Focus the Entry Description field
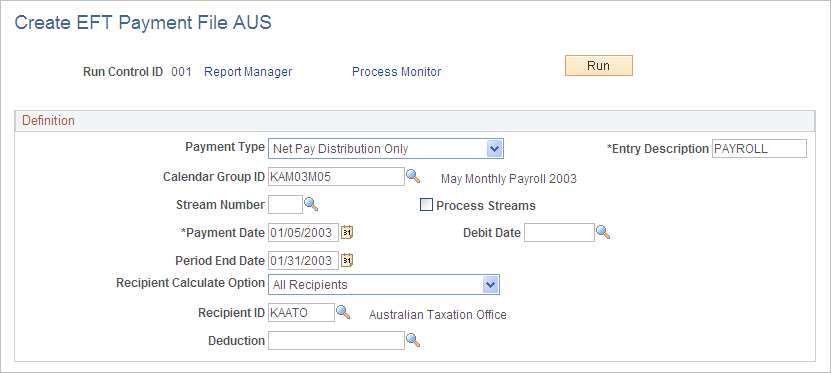 (x=759, y=149)
